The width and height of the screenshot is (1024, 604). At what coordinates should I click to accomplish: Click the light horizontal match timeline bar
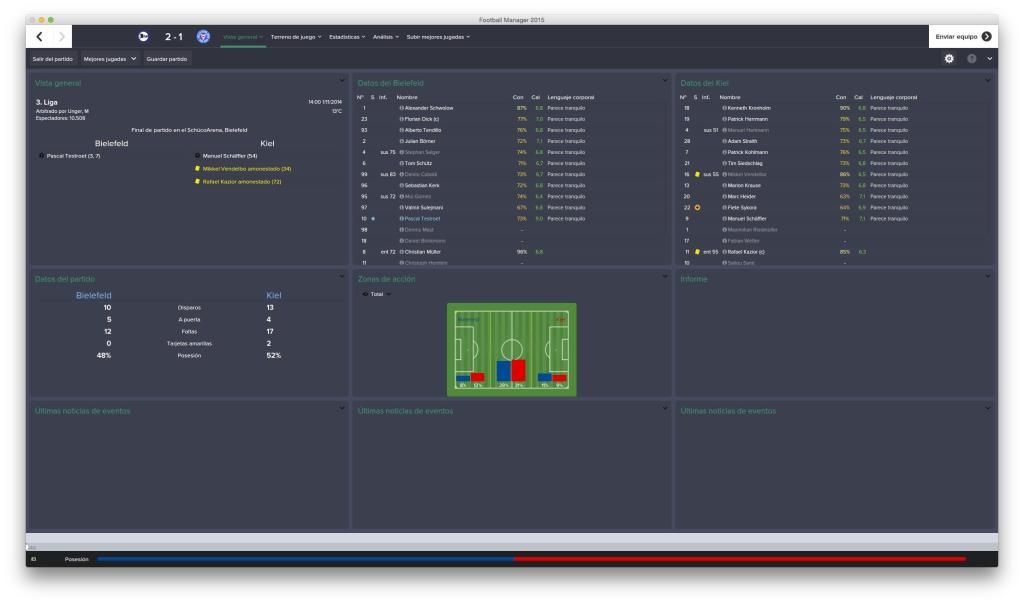tap(512, 539)
